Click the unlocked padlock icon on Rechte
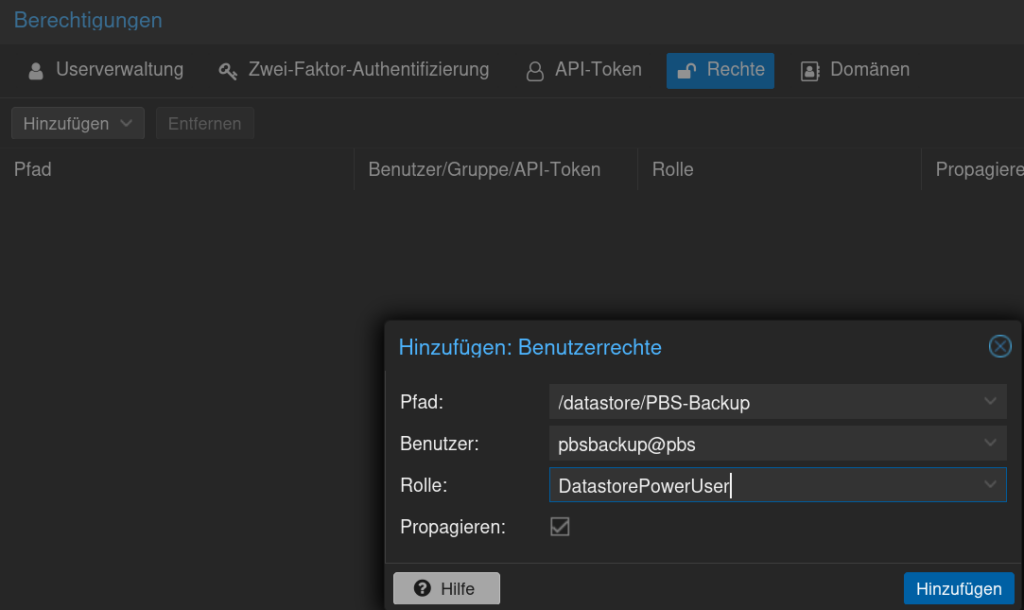This screenshot has width=1024, height=610. point(687,71)
